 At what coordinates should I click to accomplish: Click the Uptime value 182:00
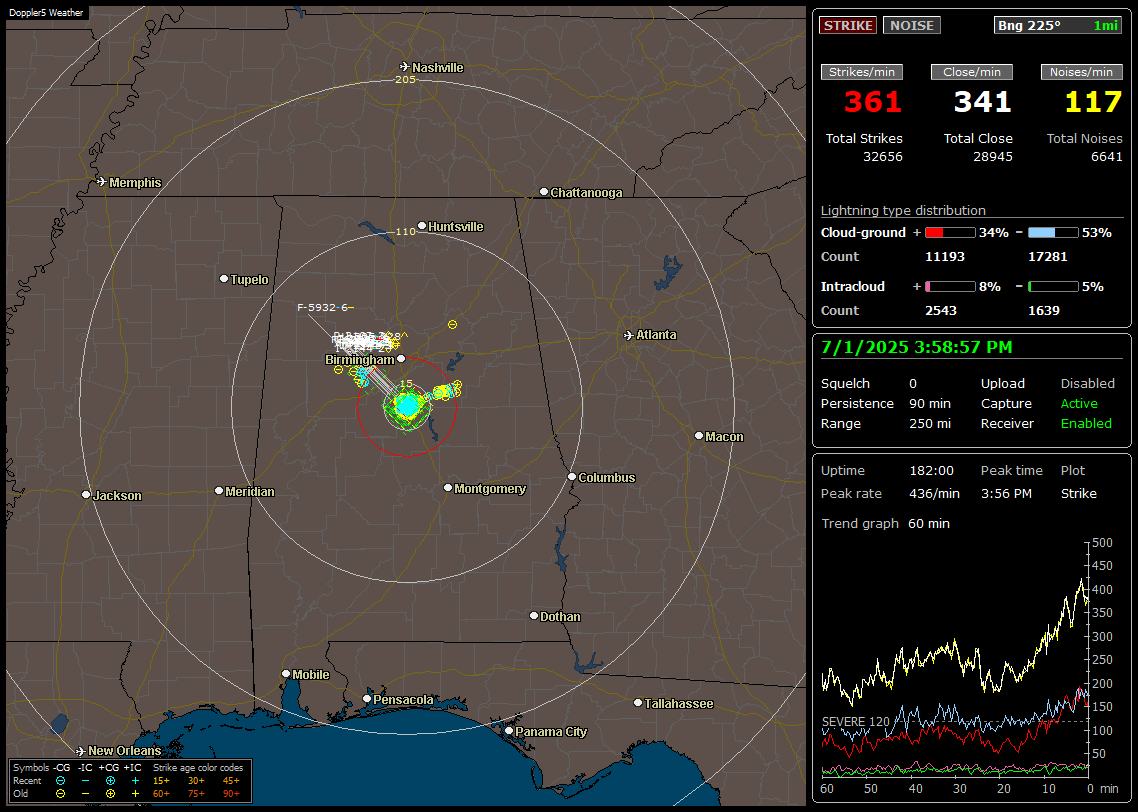(x=932, y=471)
